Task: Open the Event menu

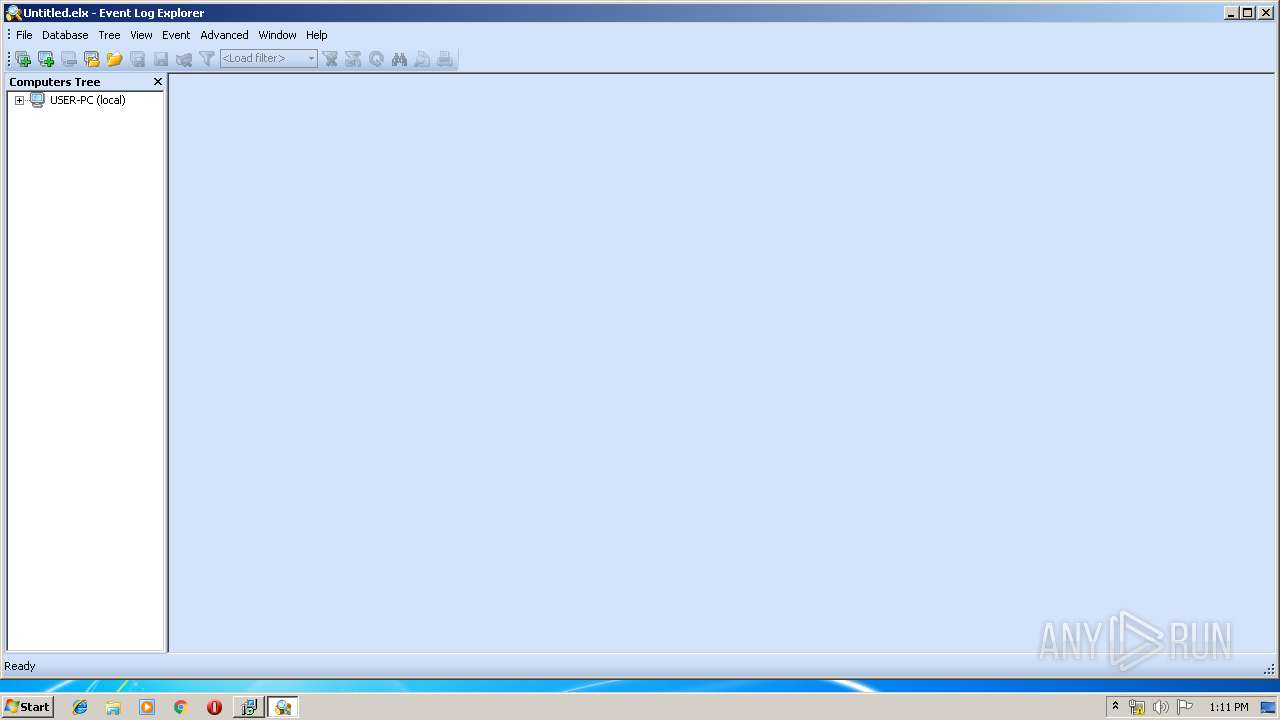Action: point(176,35)
